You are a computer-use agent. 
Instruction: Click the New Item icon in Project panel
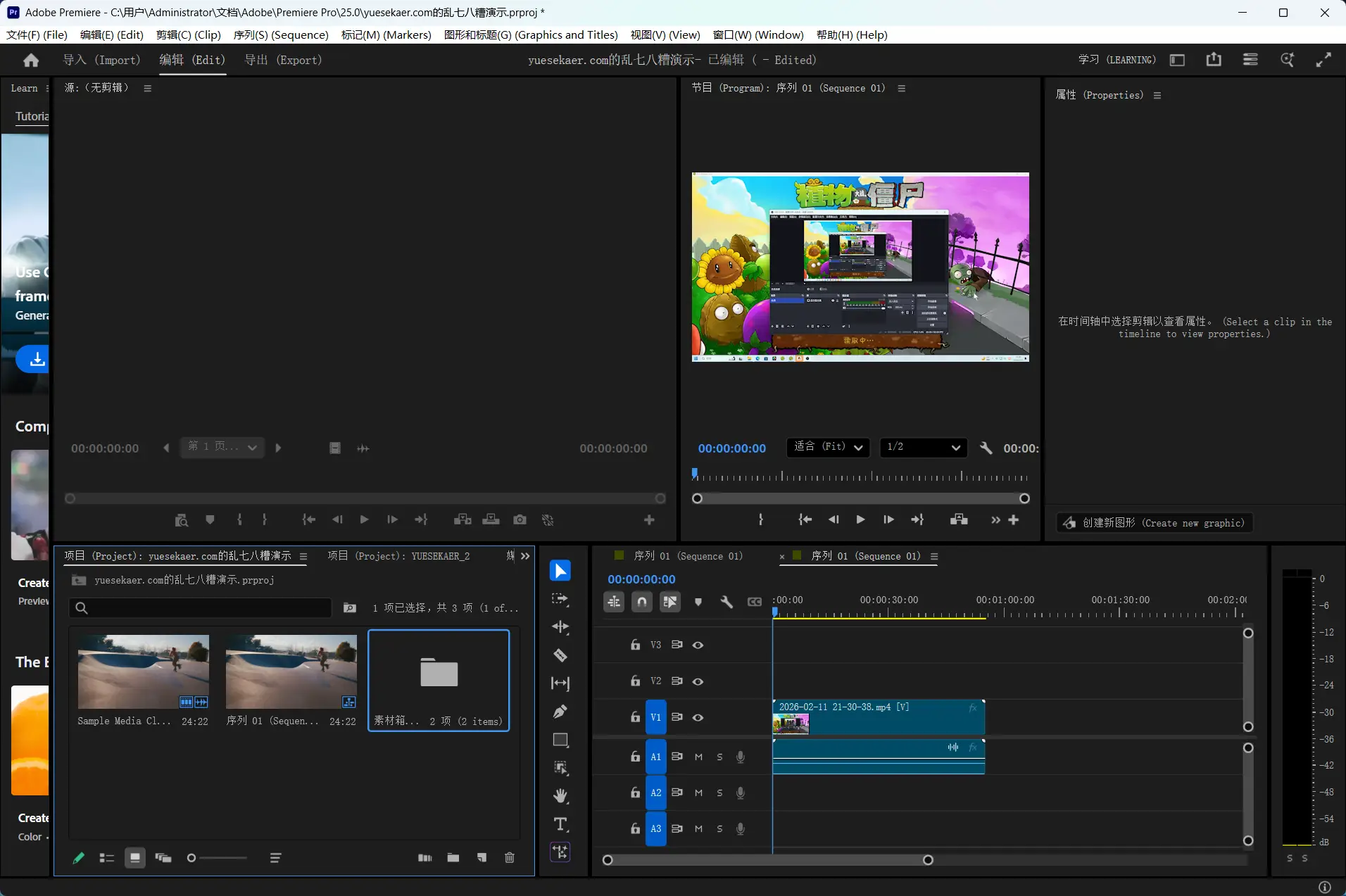coord(482,857)
